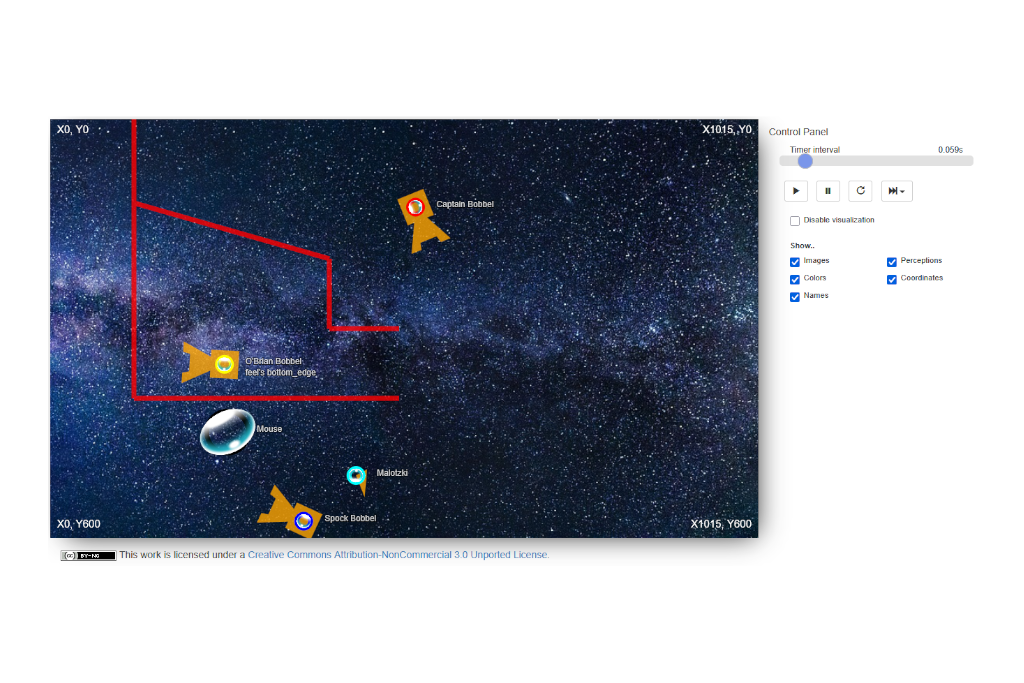Click the Spock Bobbel robot at bottom

click(292, 514)
